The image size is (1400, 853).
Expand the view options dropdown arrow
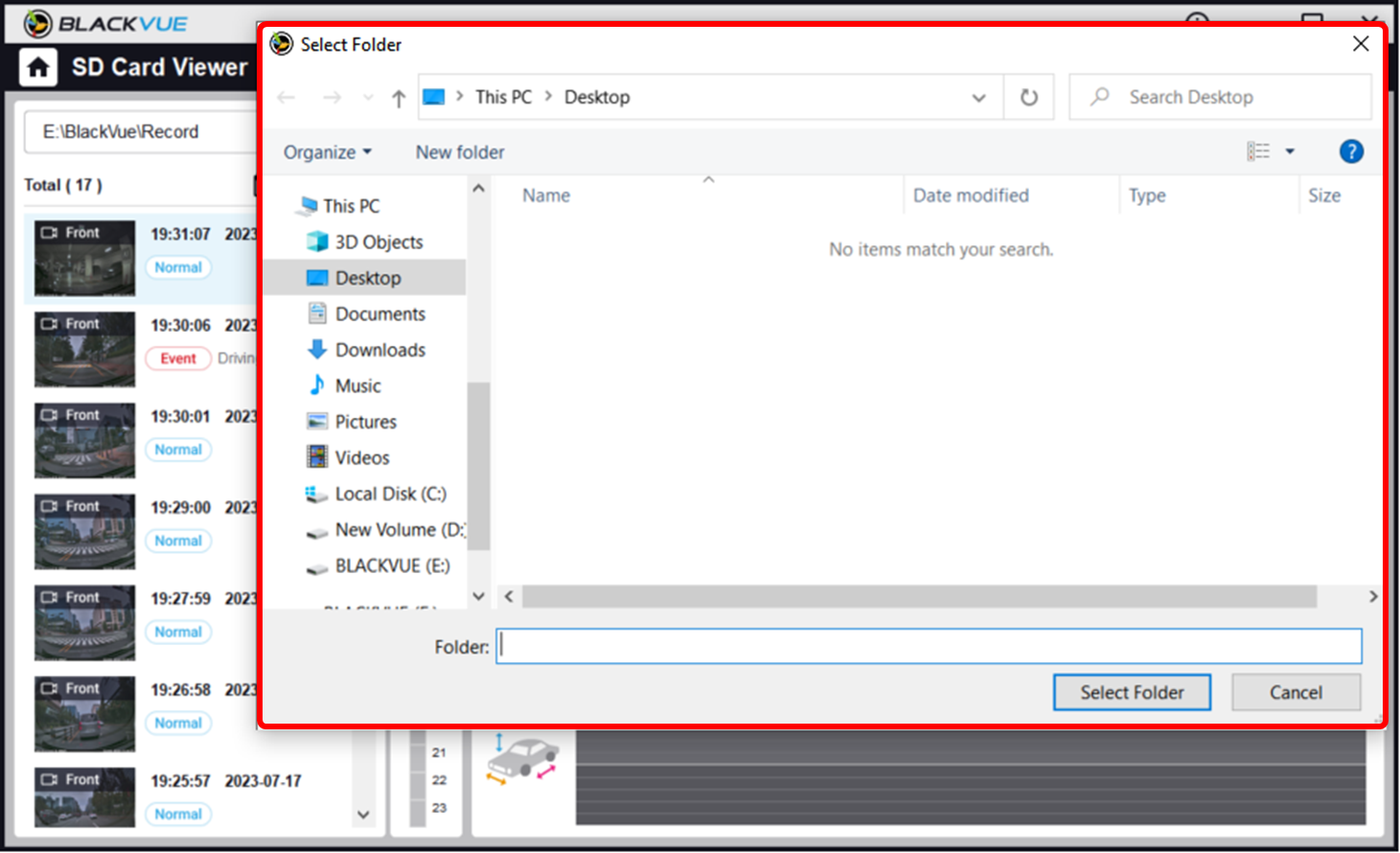tap(1290, 151)
